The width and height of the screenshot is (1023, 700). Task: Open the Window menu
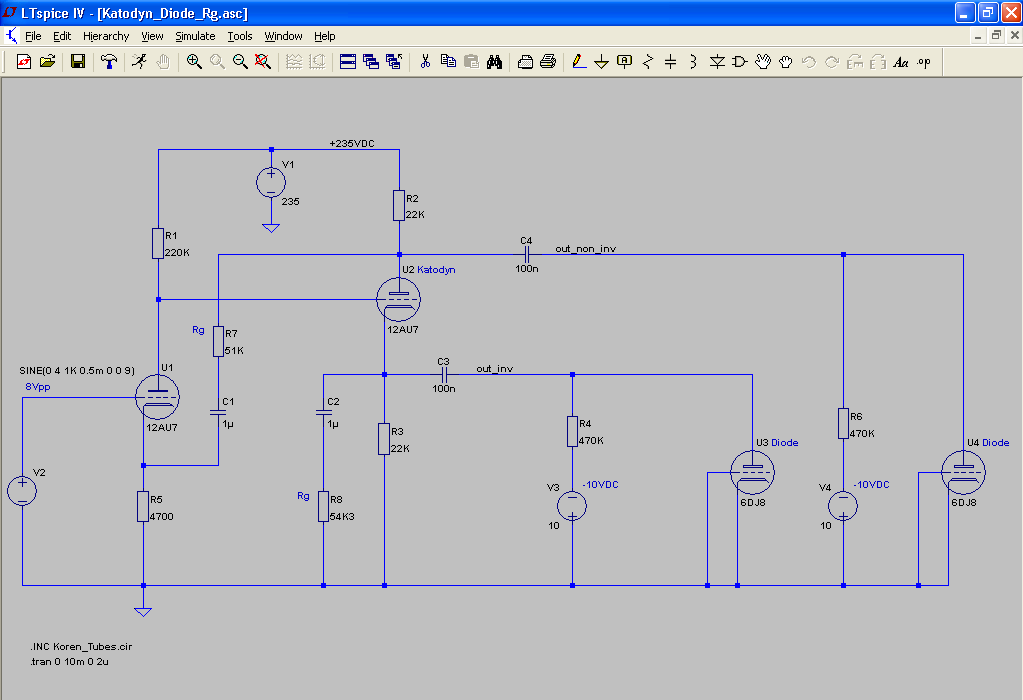click(283, 36)
